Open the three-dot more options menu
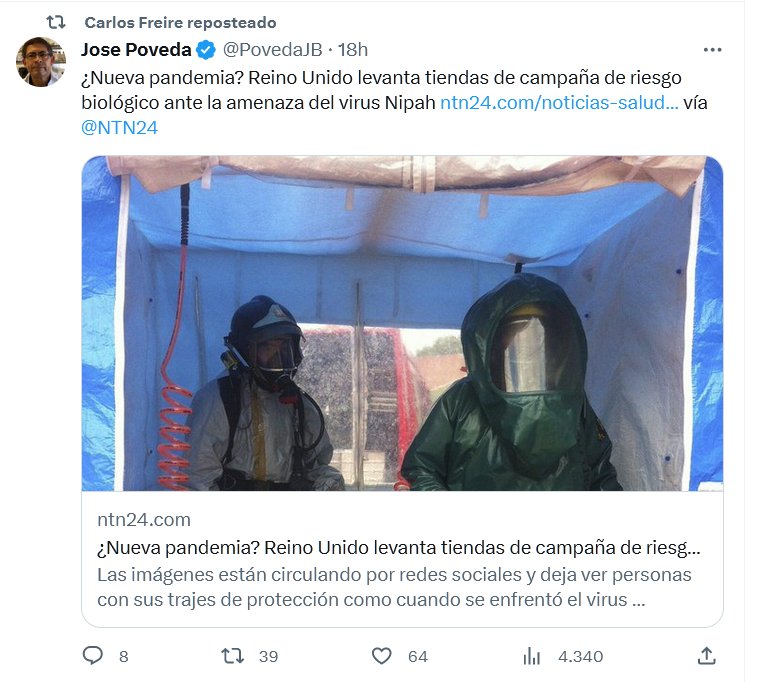Image resolution: width=762 pixels, height=682 pixels. (712, 50)
